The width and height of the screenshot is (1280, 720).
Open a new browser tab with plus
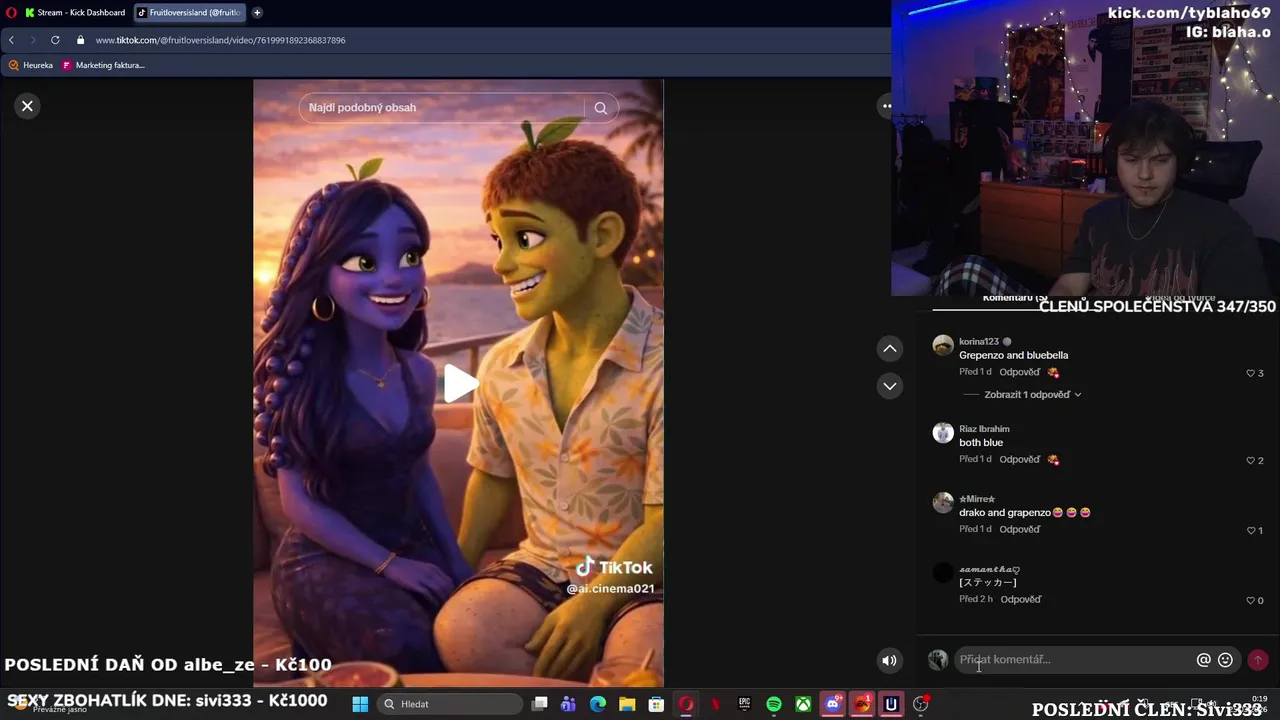tap(257, 13)
